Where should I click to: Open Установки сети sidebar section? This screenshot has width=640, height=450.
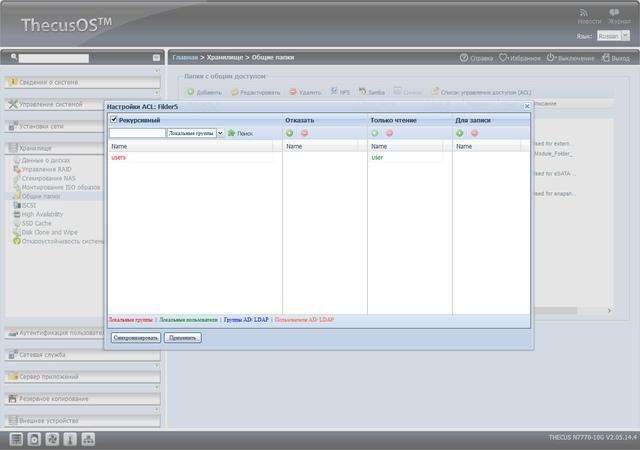click(x=55, y=127)
